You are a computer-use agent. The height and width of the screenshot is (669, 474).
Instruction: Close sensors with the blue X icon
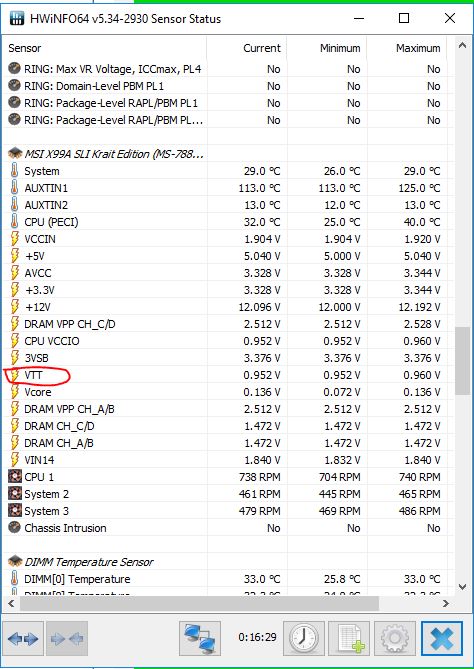pyautogui.click(x=442, y=638)
